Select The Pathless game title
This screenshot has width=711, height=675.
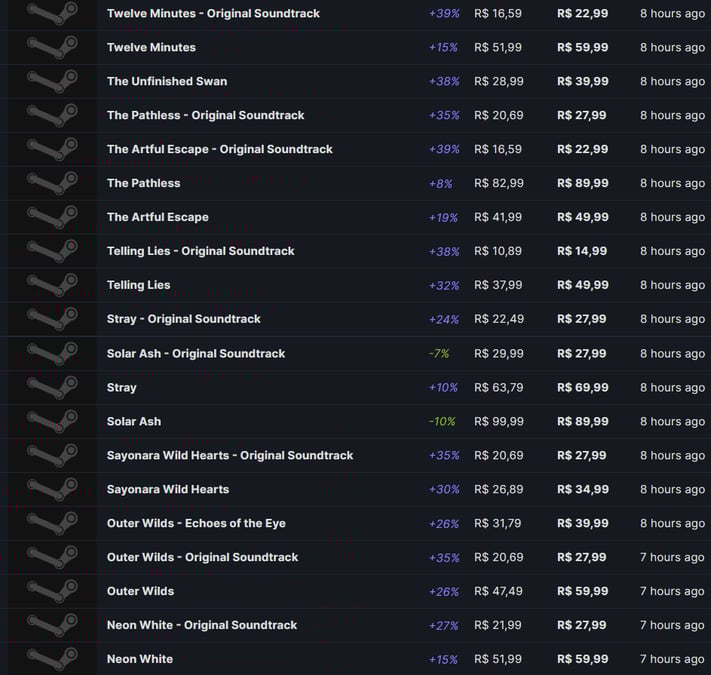[x=143, y=183]
